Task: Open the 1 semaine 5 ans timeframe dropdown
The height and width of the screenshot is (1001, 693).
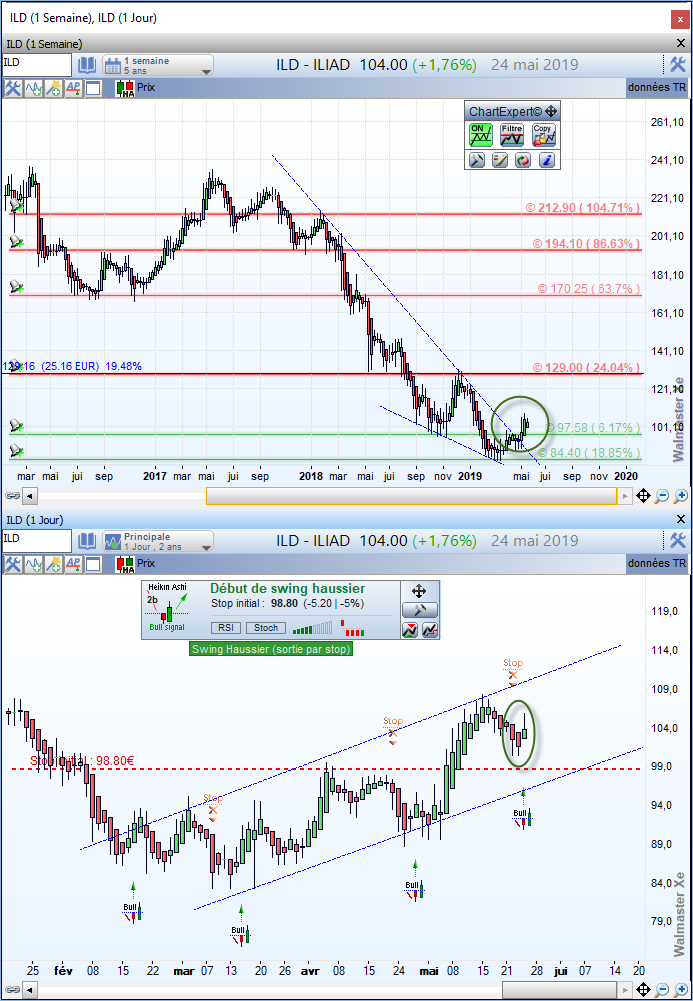Action: click(158, 65)
